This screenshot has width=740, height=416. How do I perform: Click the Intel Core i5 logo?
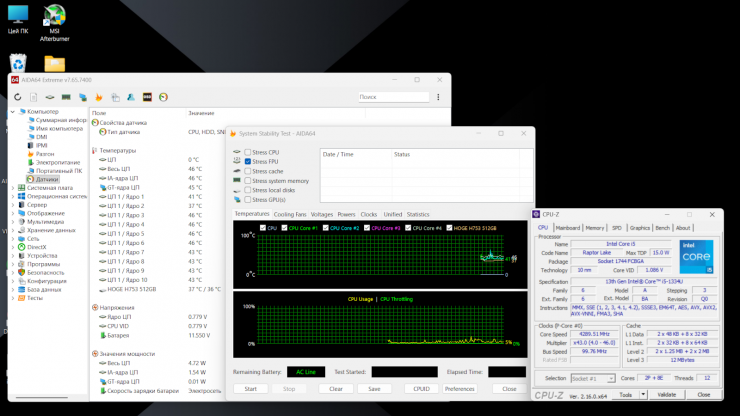695,256
